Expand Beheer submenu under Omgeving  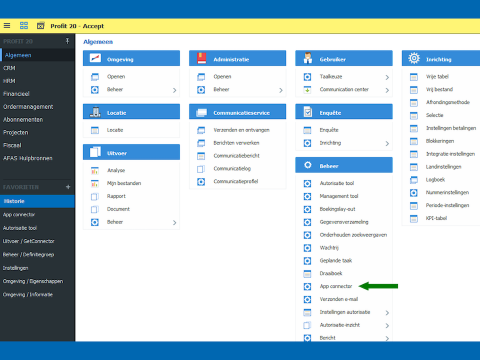pyautogui.click(x=174, y=90)
